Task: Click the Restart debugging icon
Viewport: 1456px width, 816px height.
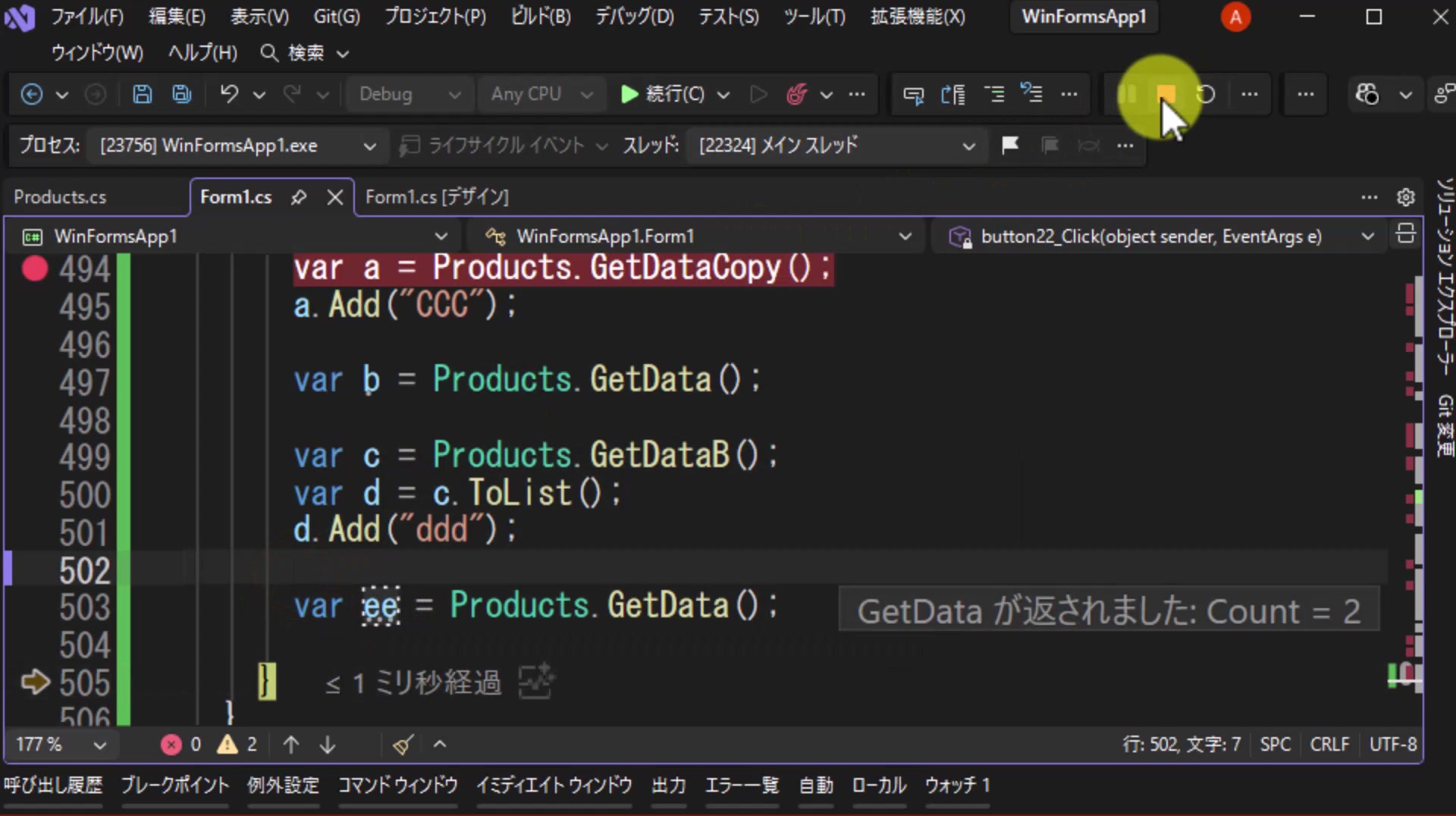Action: point(1206,94)
